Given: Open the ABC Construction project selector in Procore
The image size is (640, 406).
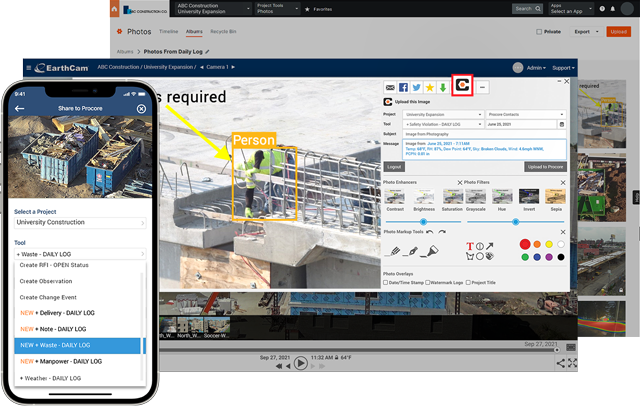Looking at the screenshot, I should (x=213, y=9).
